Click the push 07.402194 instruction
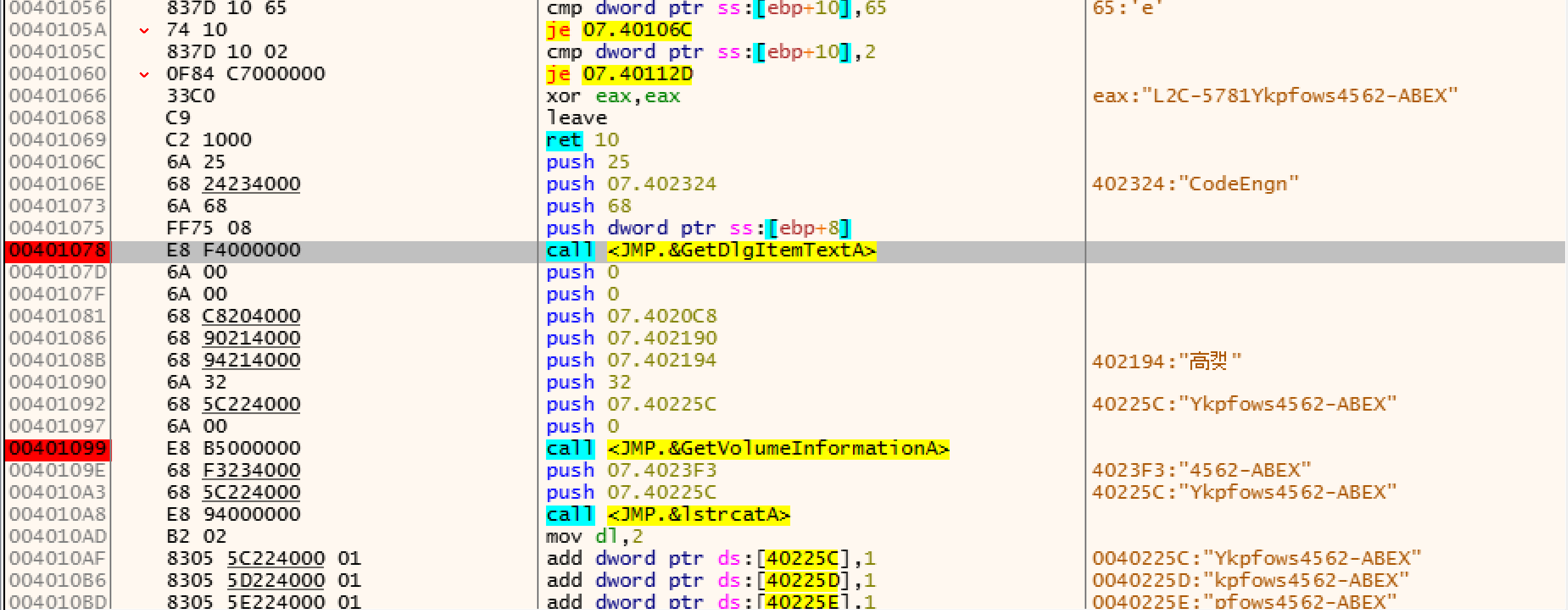This screenshot has width=1568, height=610. click(x=631, y=360)
